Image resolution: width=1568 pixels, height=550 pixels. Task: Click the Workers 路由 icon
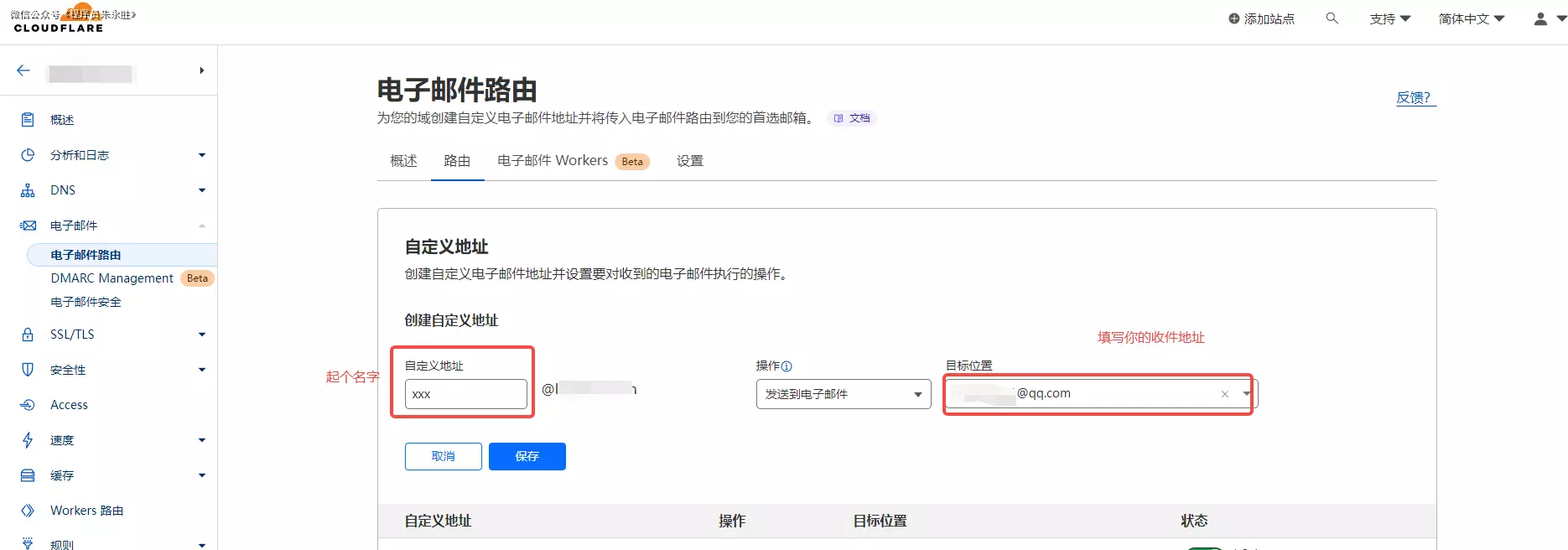[28, 511]
